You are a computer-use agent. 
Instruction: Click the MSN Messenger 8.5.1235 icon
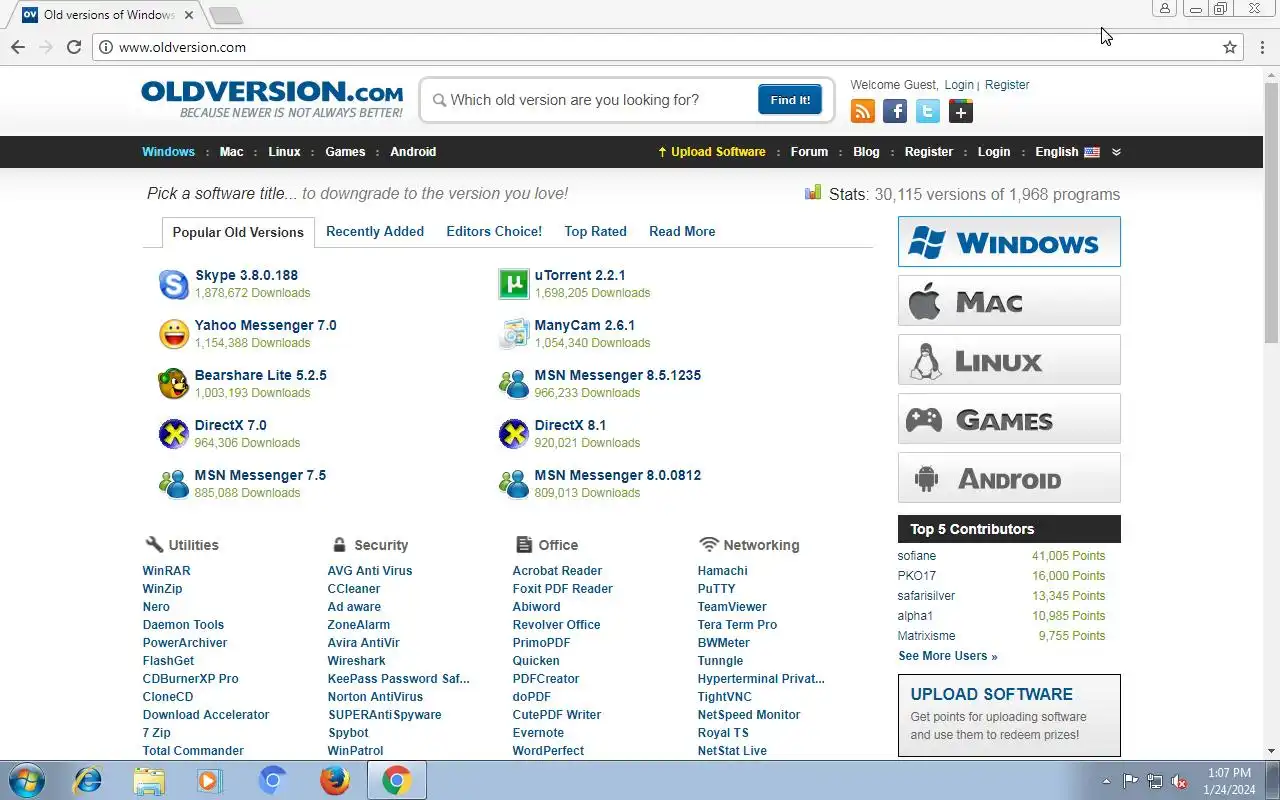pyautogui.click(x=513, y=384)
